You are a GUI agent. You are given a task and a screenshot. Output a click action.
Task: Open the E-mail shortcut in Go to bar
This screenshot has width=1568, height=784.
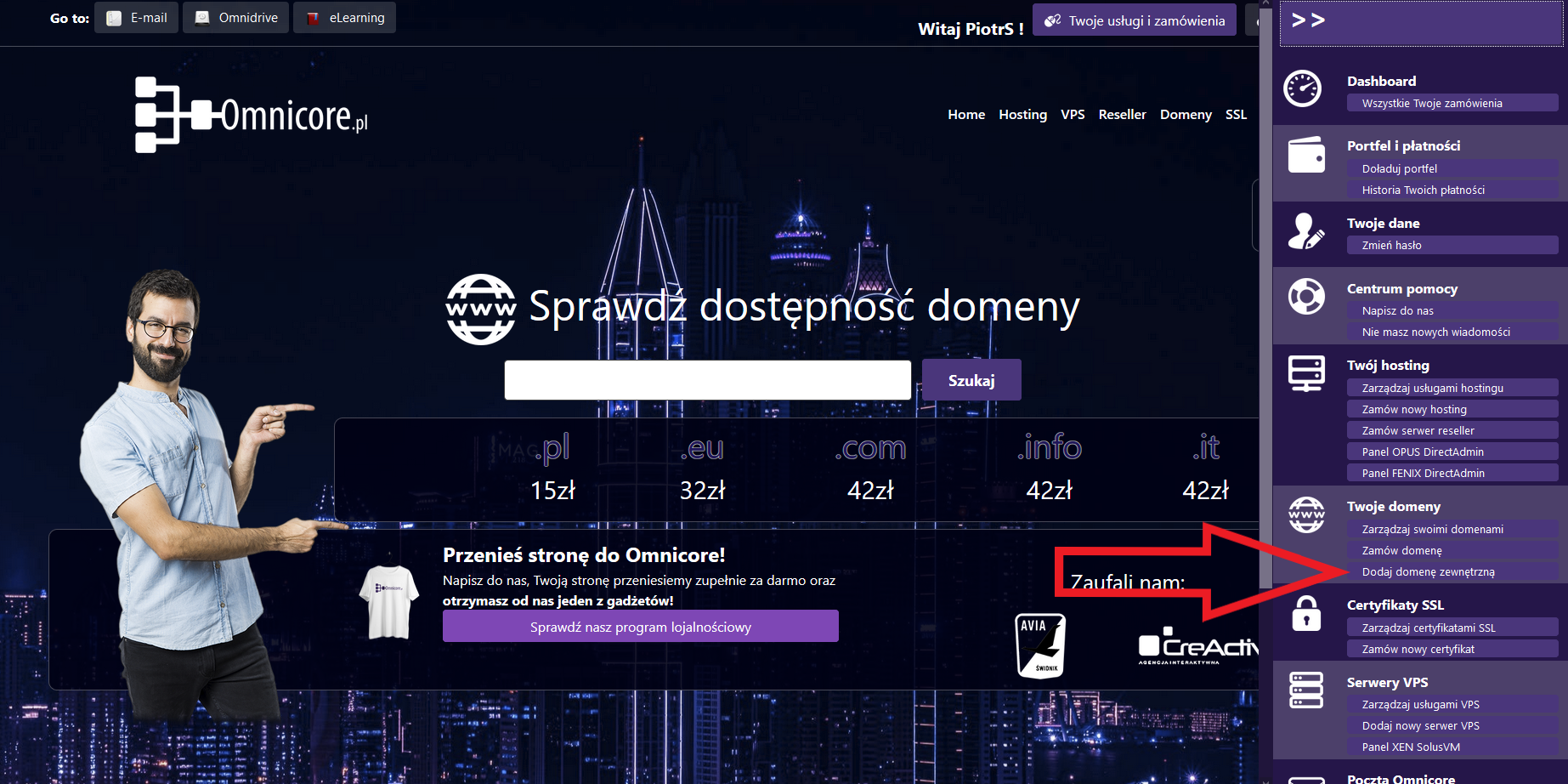[137, 18]
